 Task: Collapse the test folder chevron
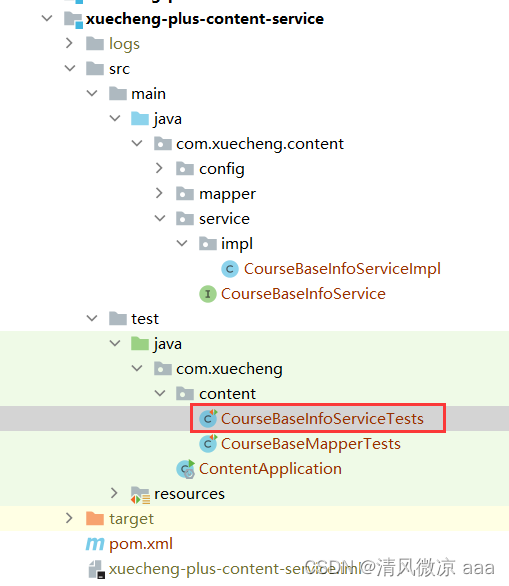coord(92,318)
